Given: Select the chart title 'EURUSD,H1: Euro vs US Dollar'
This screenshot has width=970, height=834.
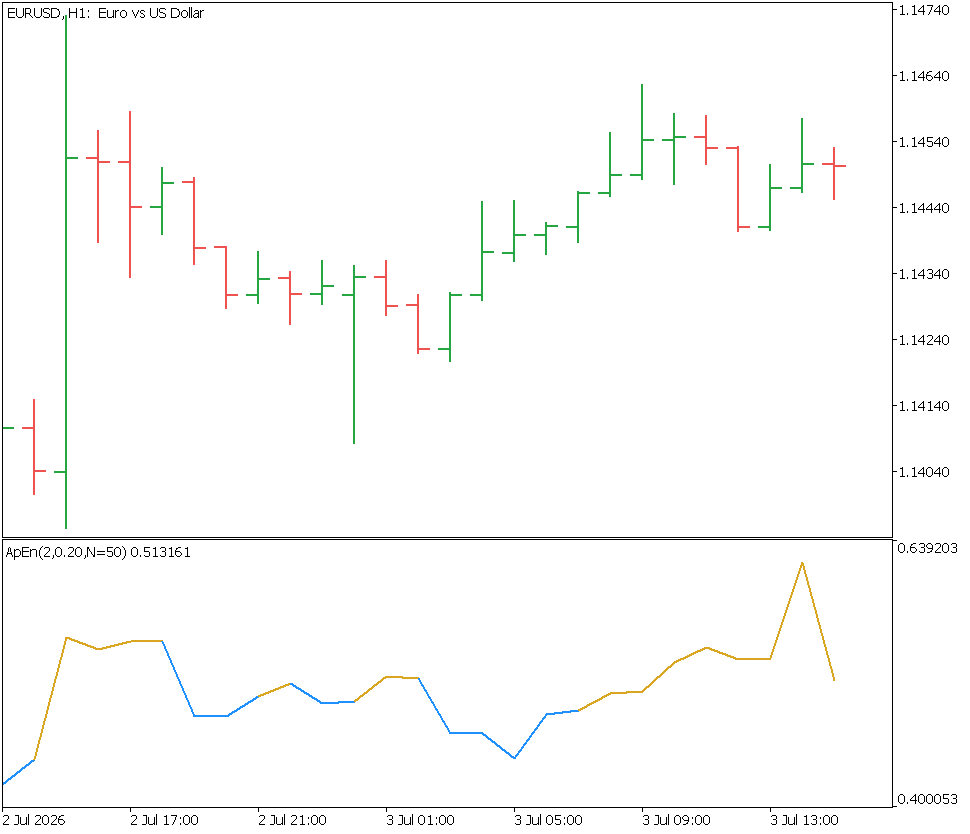Looking at the screenshot, I should [x=105, y=13].
